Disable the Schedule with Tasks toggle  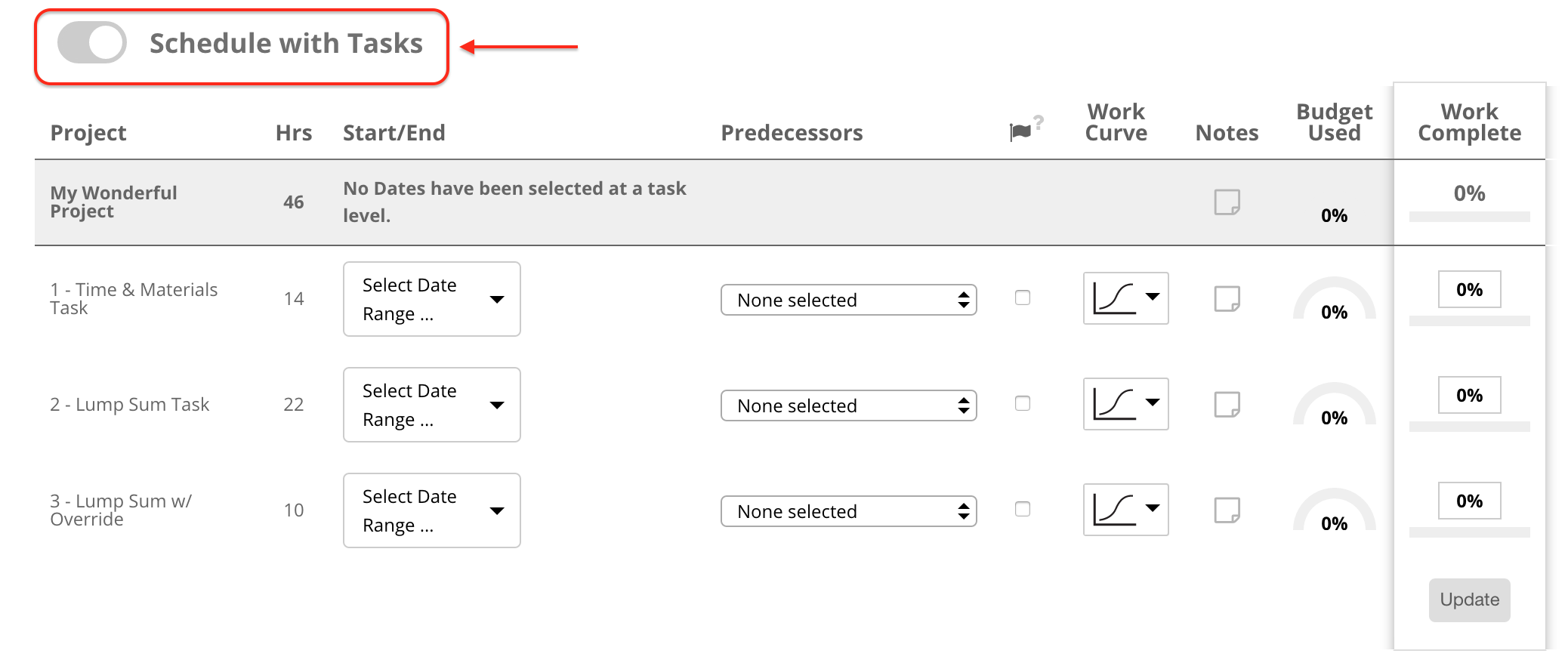click(x=91, y=43)
